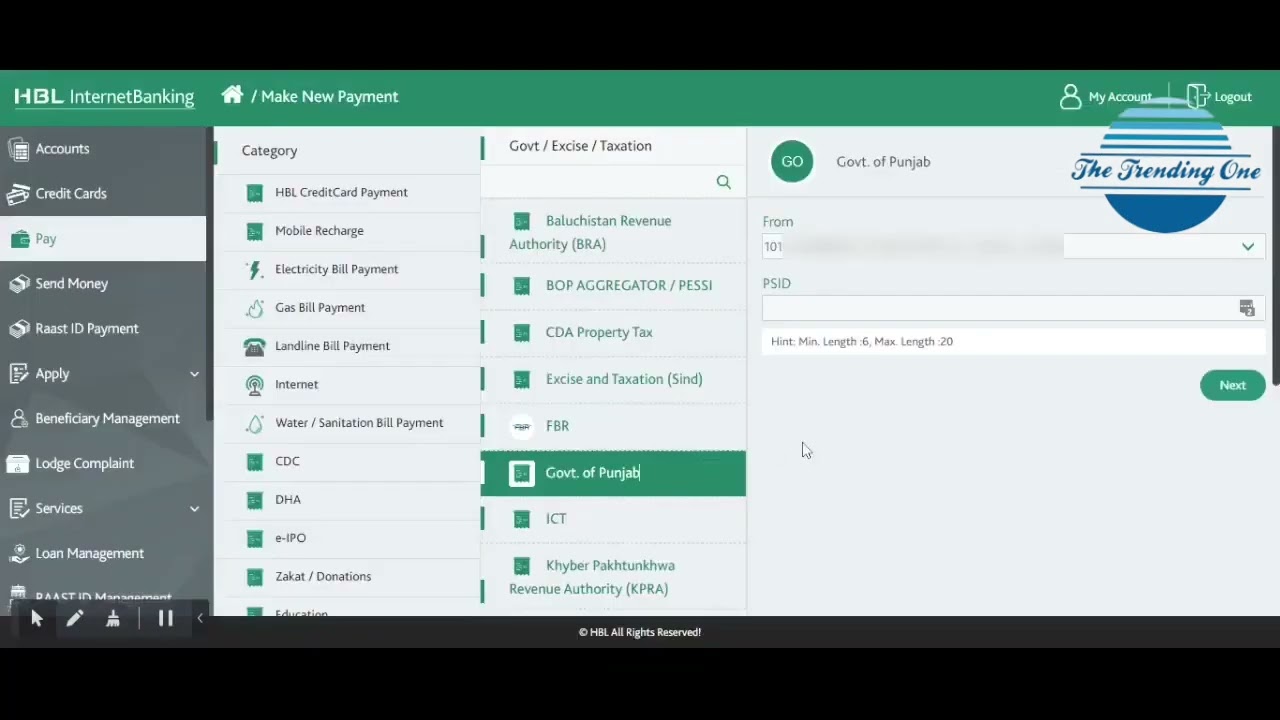Select ICT biller
The image size is (1280, 720).
(x=613, y=519)
